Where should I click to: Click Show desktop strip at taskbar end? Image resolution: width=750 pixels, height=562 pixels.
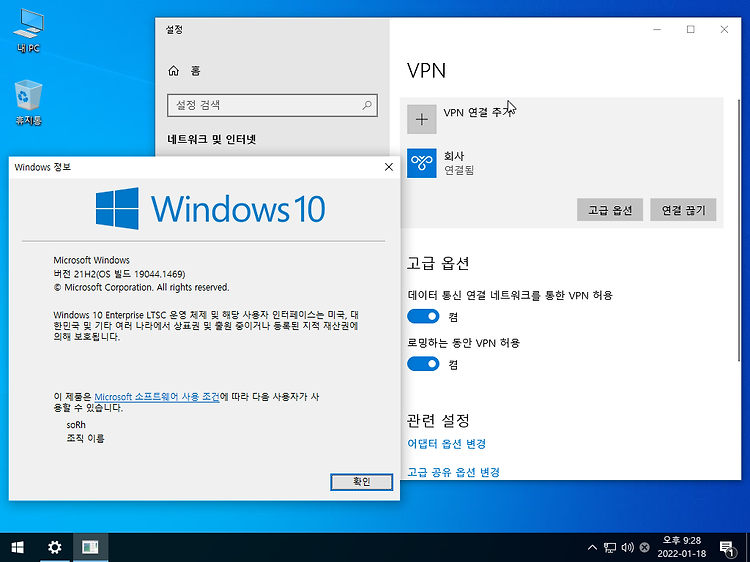[x=748, y=547]
